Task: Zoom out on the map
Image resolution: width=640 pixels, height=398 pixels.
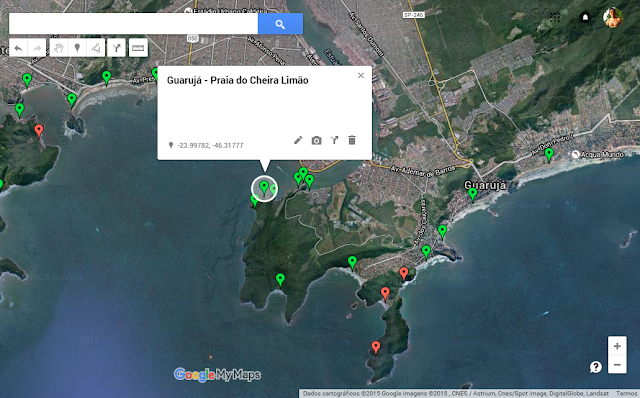Action: tap(617, 365)
